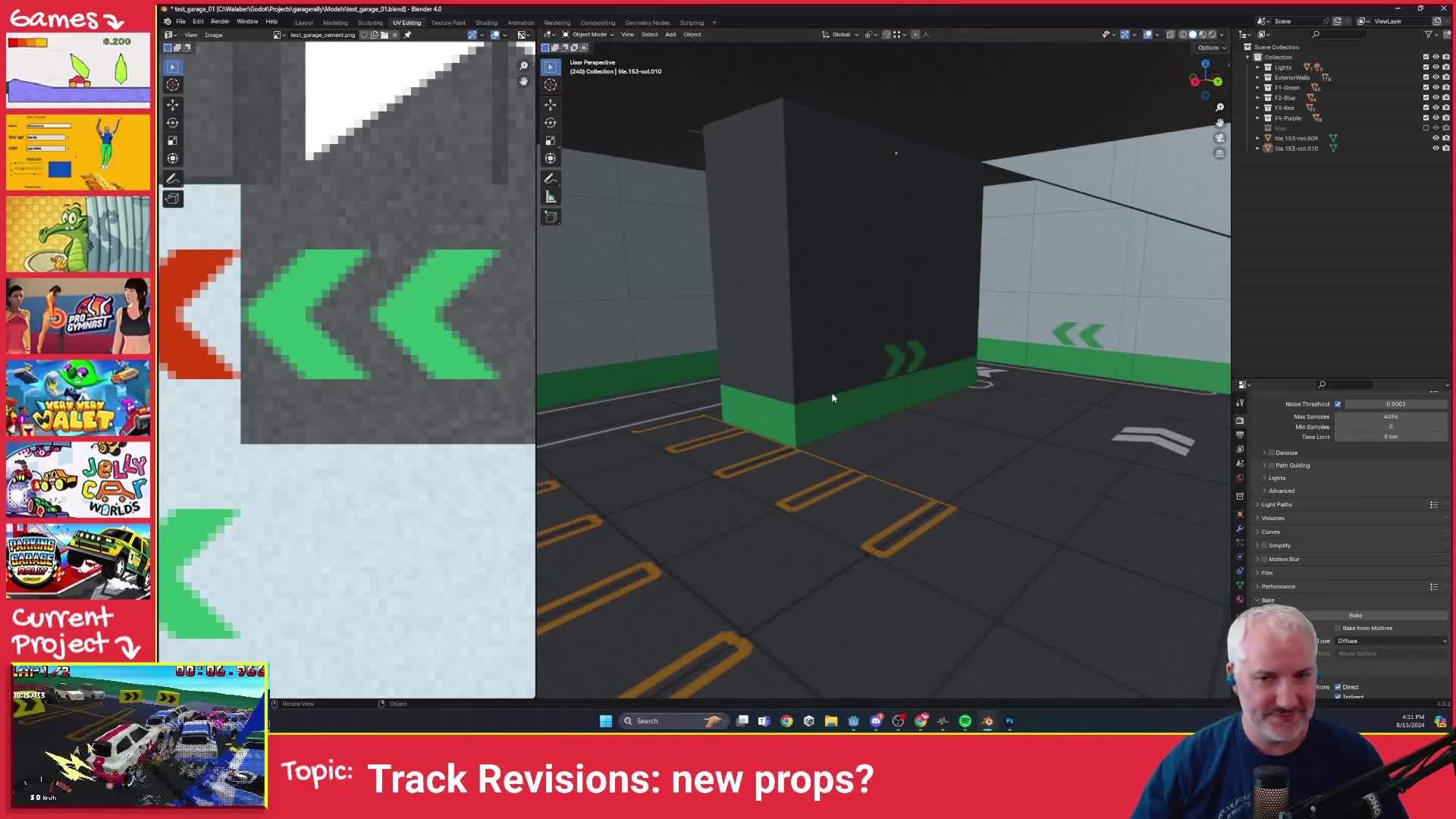Uncheck the F1-Green collection exclude checkbox
The image size is (1456, 819).
[1426, 88]
